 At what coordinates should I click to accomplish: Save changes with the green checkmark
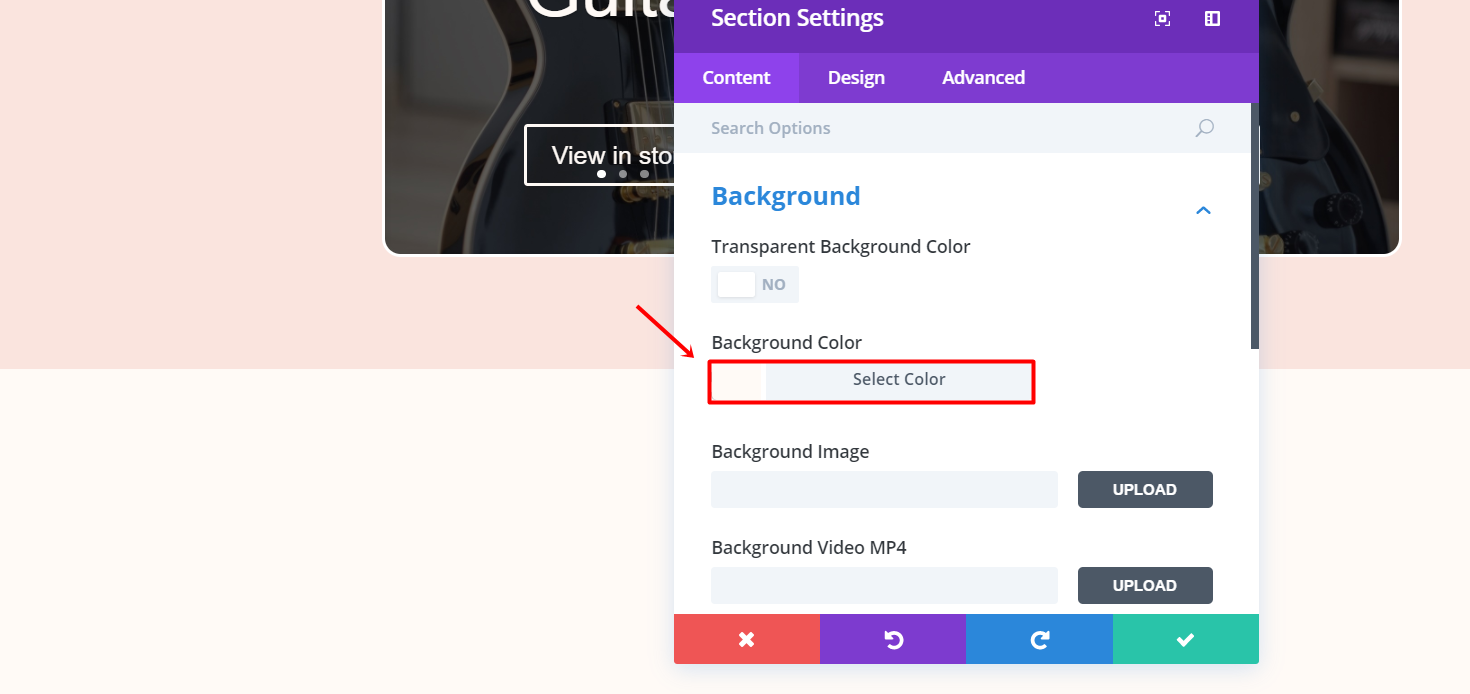click(1185, 639)
